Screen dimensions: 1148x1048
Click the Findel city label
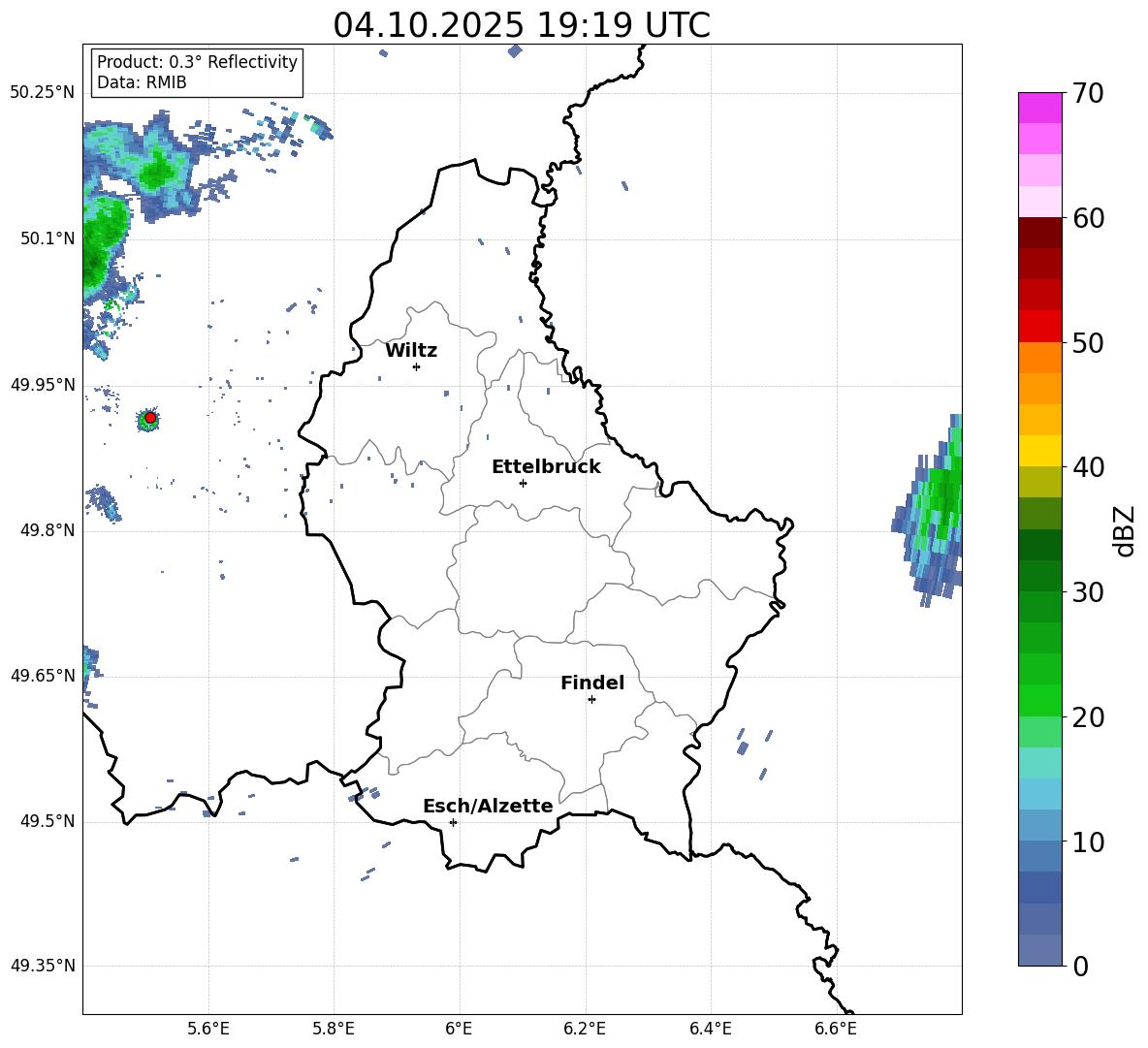tap(592, 683)
